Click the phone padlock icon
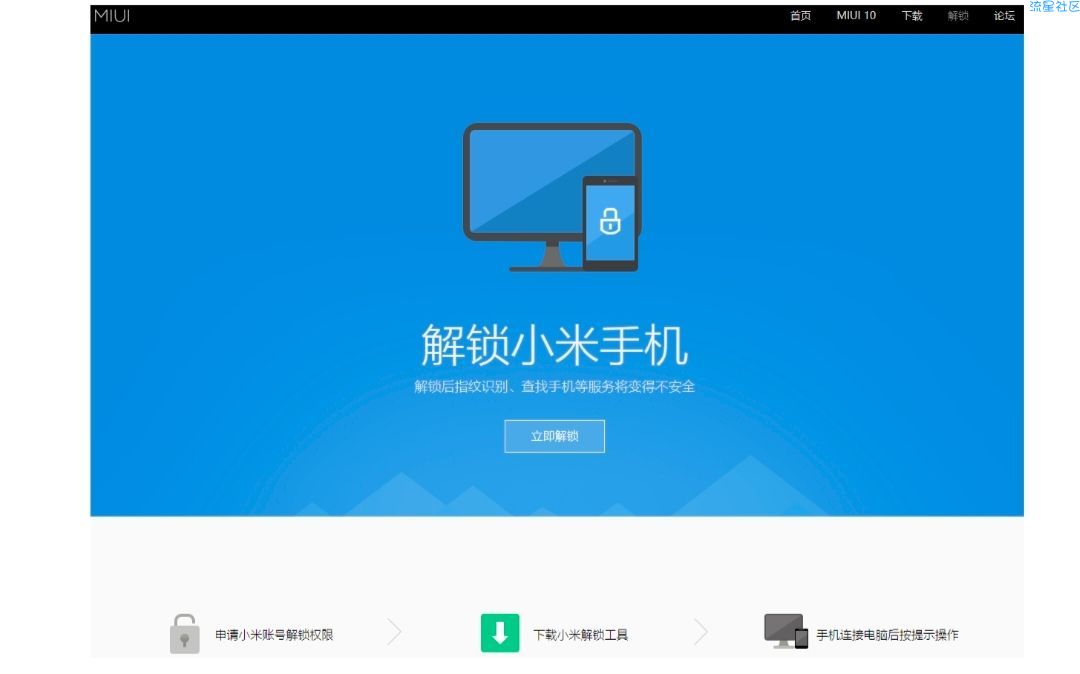Image resolution: width=1080 pixels, height=674 pixels. click(x=610, y=222)
